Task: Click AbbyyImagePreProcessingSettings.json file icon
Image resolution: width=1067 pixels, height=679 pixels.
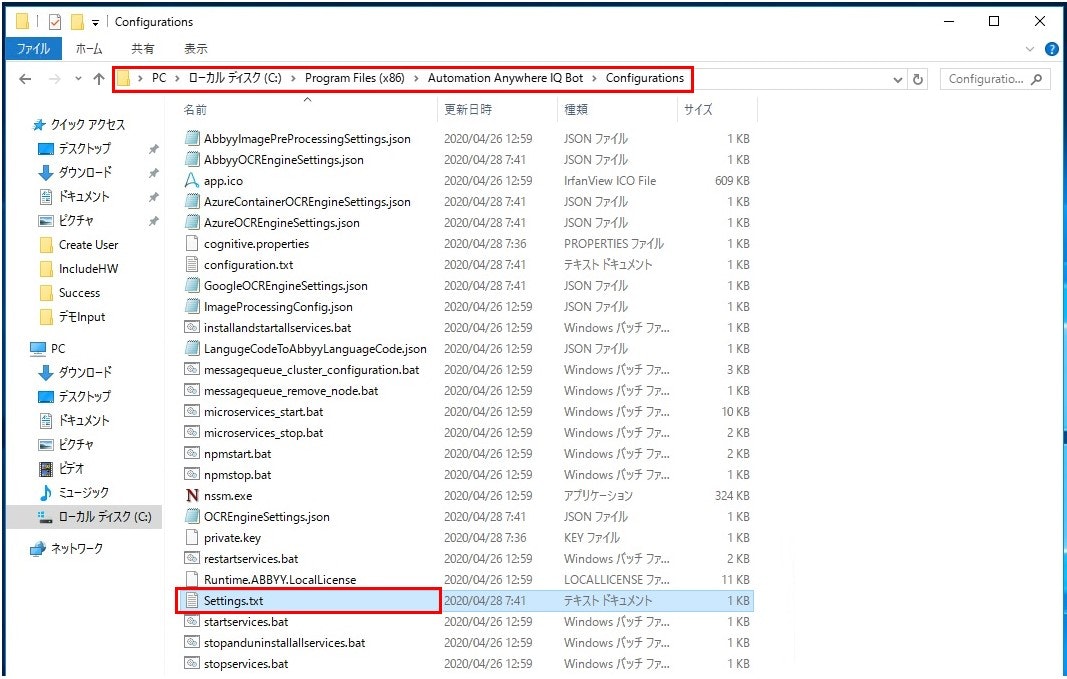Action: pos(193,139)
